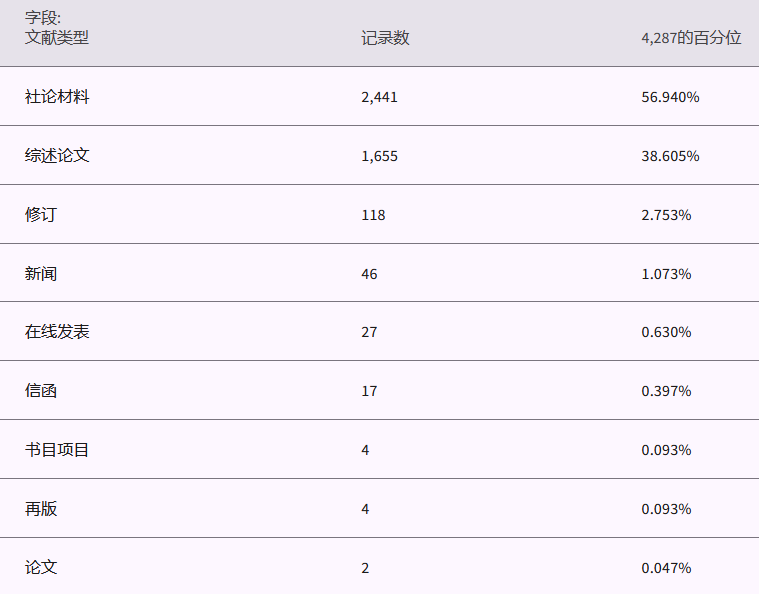Image resolution: width=759 pixels, height=594 pixels.
Task: Select the 38.605% percentage value
Action: (x=670, y=156)
